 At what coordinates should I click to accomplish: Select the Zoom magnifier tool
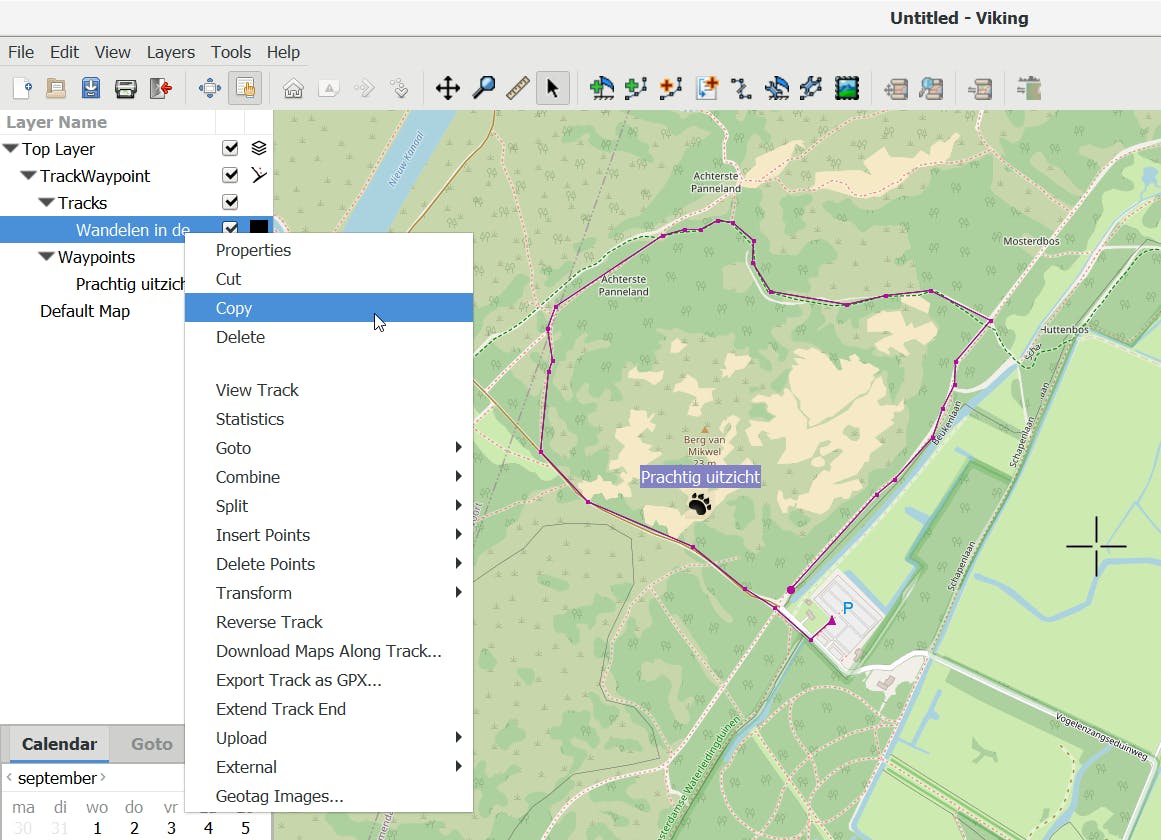[483, 88]
